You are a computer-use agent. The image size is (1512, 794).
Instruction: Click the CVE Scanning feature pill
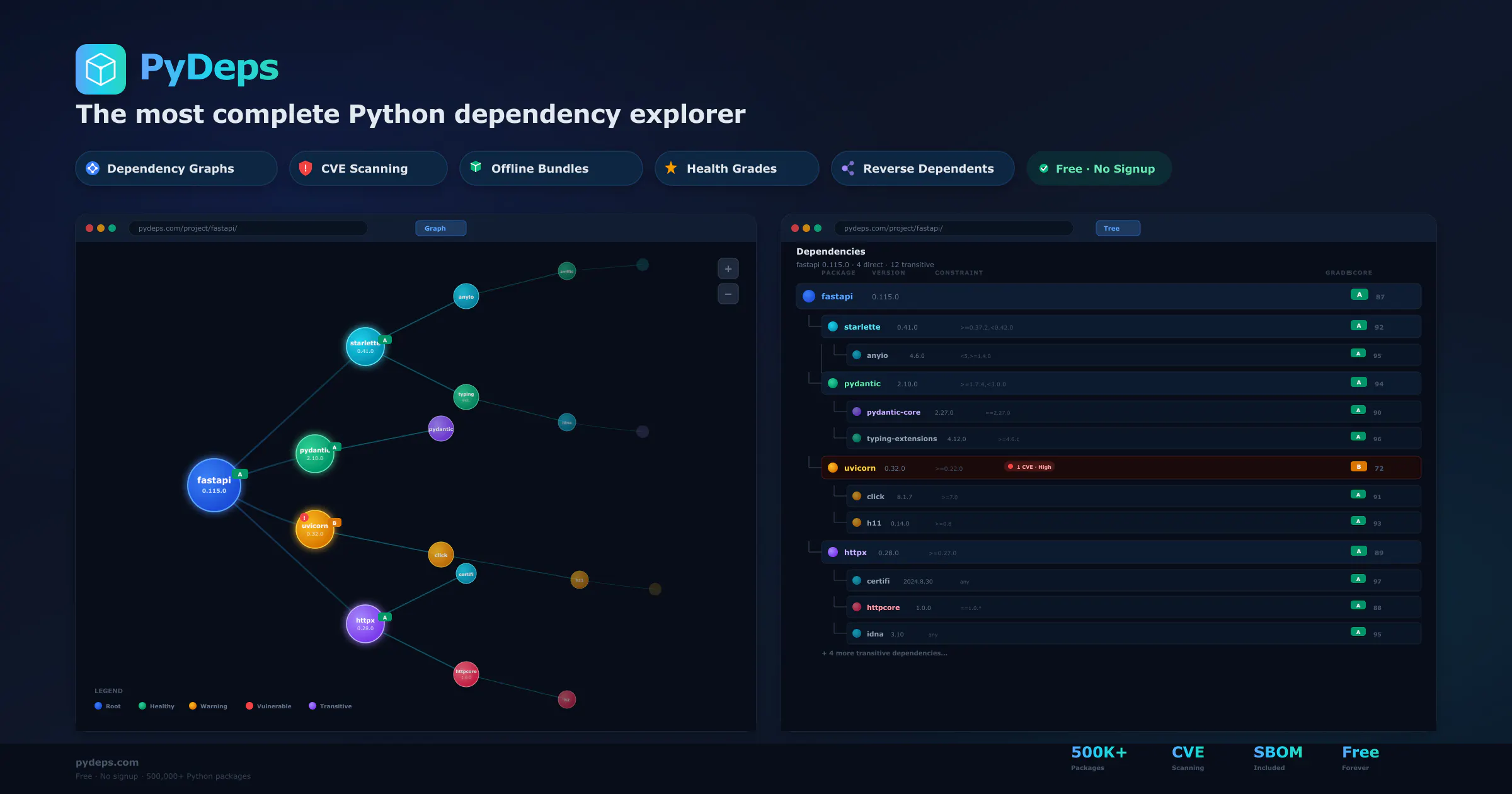coord(369,168)
